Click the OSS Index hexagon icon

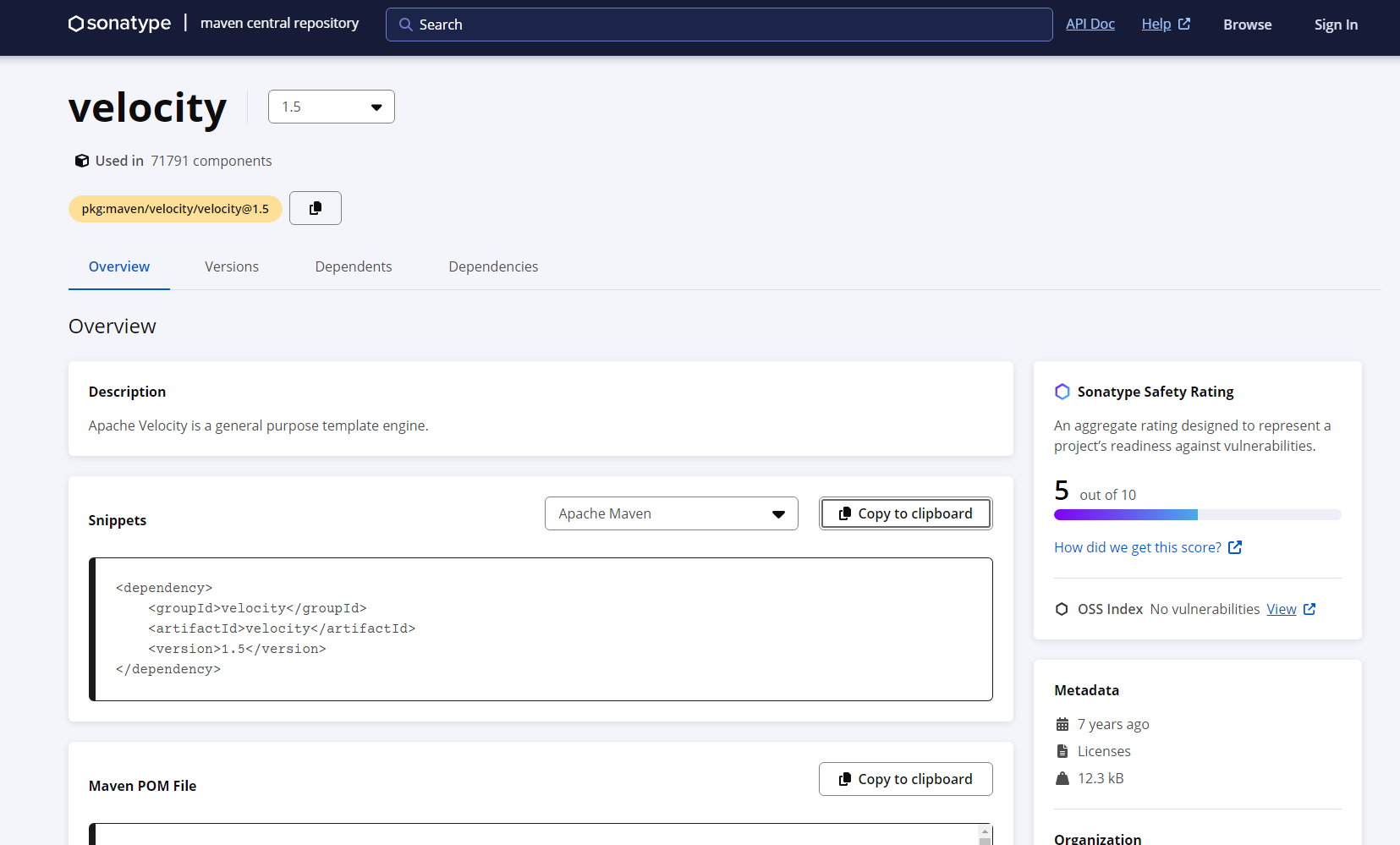click(x=1062, y=609)
